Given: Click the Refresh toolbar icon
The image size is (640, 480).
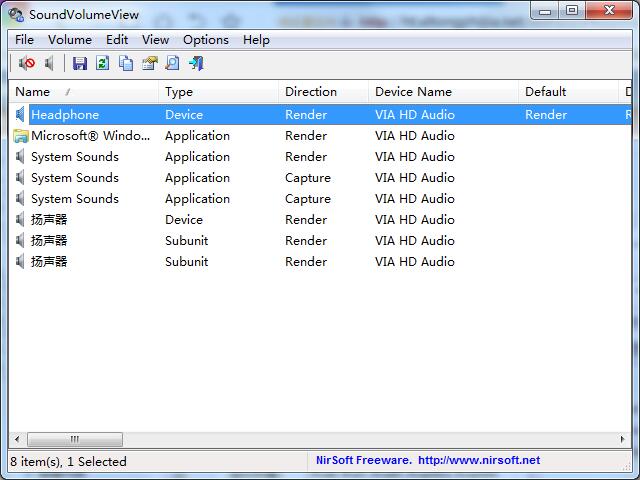Looking at the screenshot, I should coord(102,63).
